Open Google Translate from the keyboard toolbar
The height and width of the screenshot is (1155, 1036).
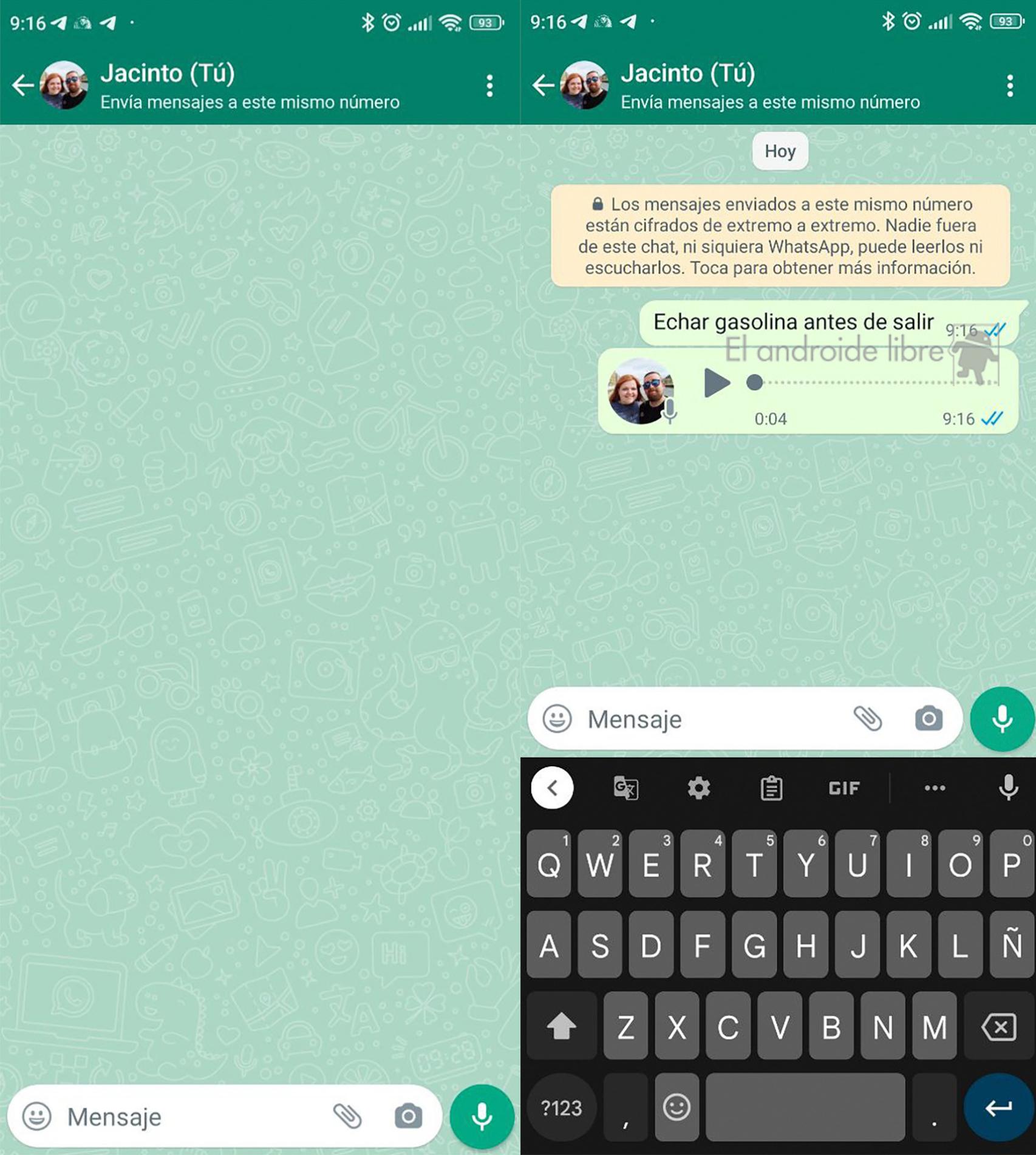pos(627,788)
